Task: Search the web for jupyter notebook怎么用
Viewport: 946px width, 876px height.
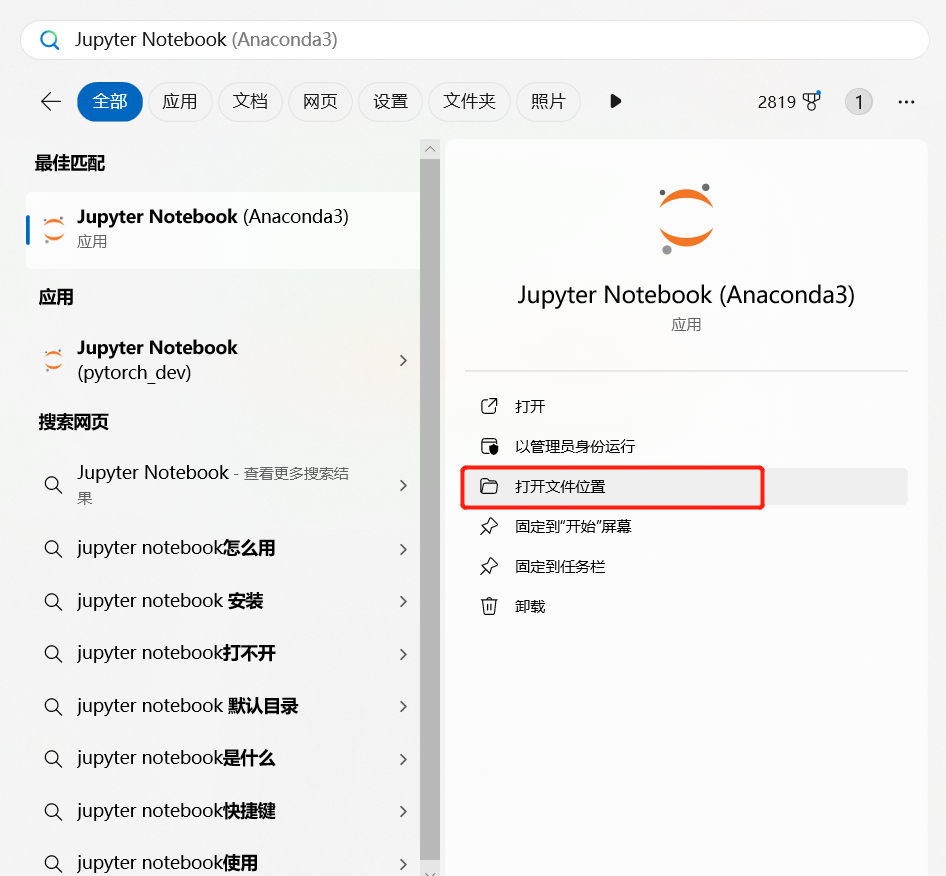Action: (x=223, y=548)
